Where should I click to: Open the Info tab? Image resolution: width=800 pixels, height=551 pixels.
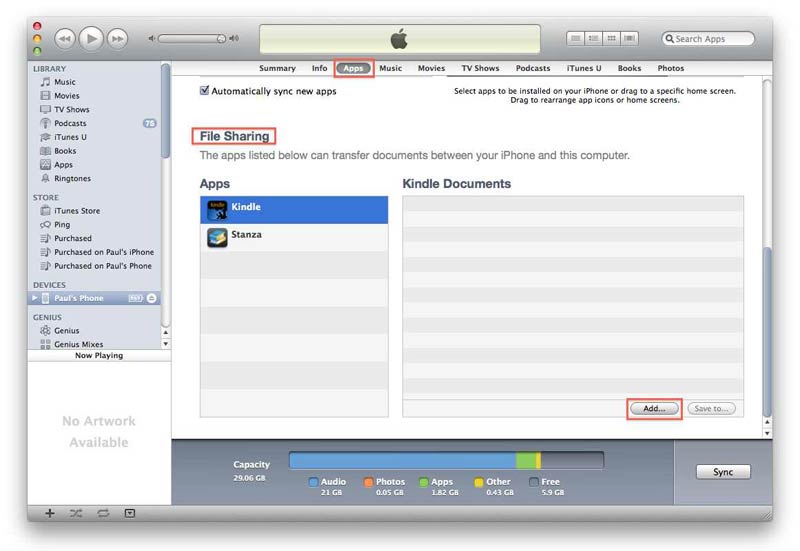(319, 68)
